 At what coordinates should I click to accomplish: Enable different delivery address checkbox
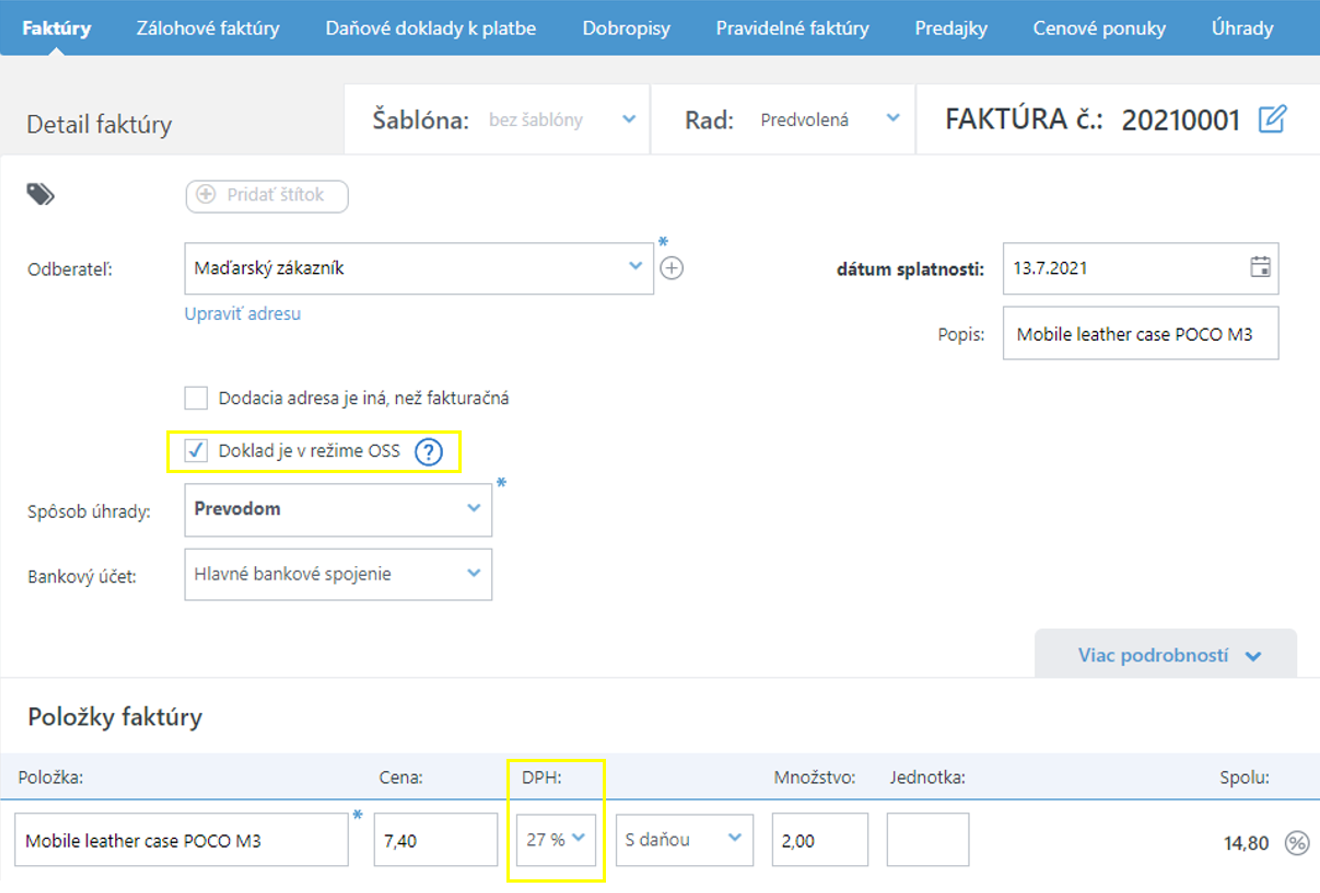tap(196, 398)
